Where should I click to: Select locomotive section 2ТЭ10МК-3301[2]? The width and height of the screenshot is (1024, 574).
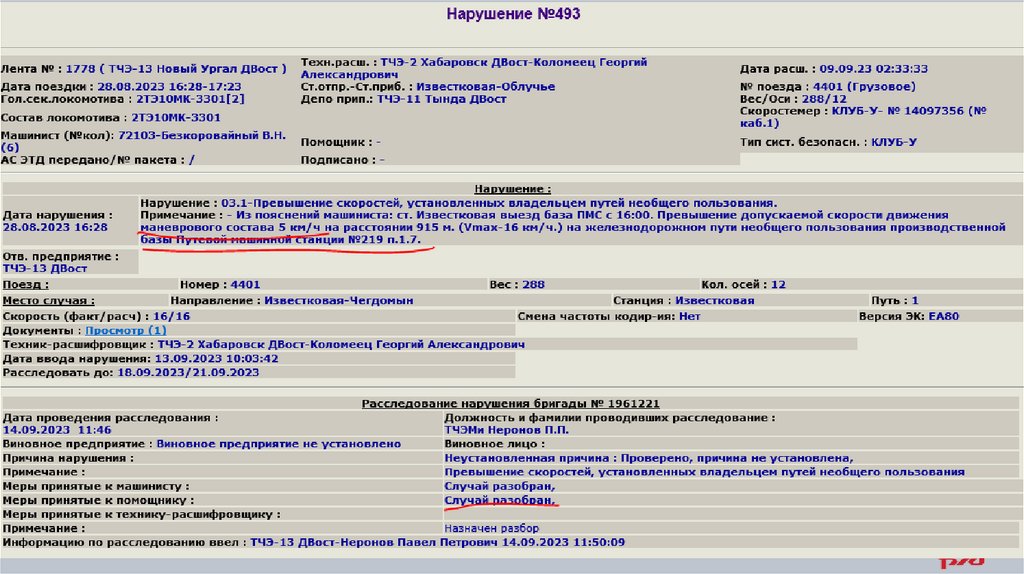(190, 99)
